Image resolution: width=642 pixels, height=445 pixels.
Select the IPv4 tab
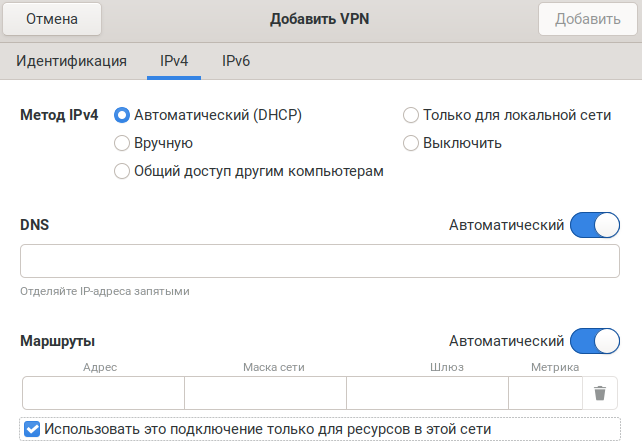(174, 61)
